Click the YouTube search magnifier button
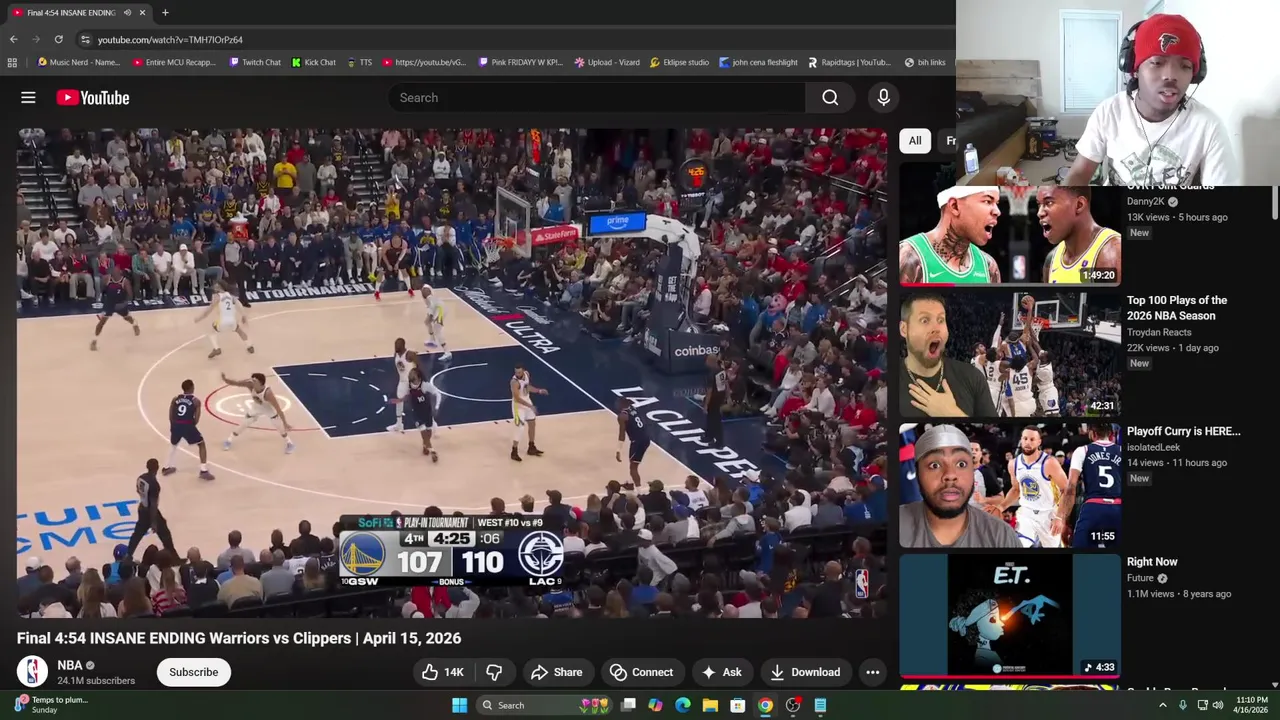 [830, 97]
